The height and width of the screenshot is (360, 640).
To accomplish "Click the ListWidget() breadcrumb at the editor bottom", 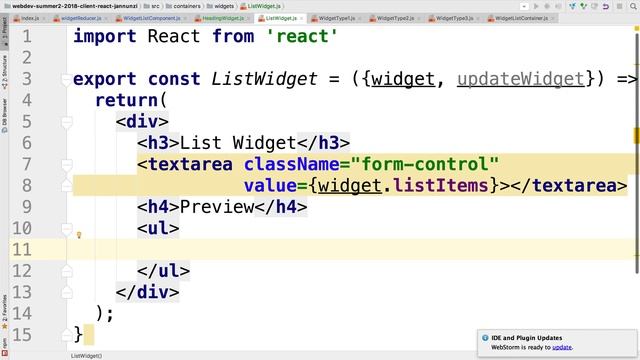I will 87,356.
